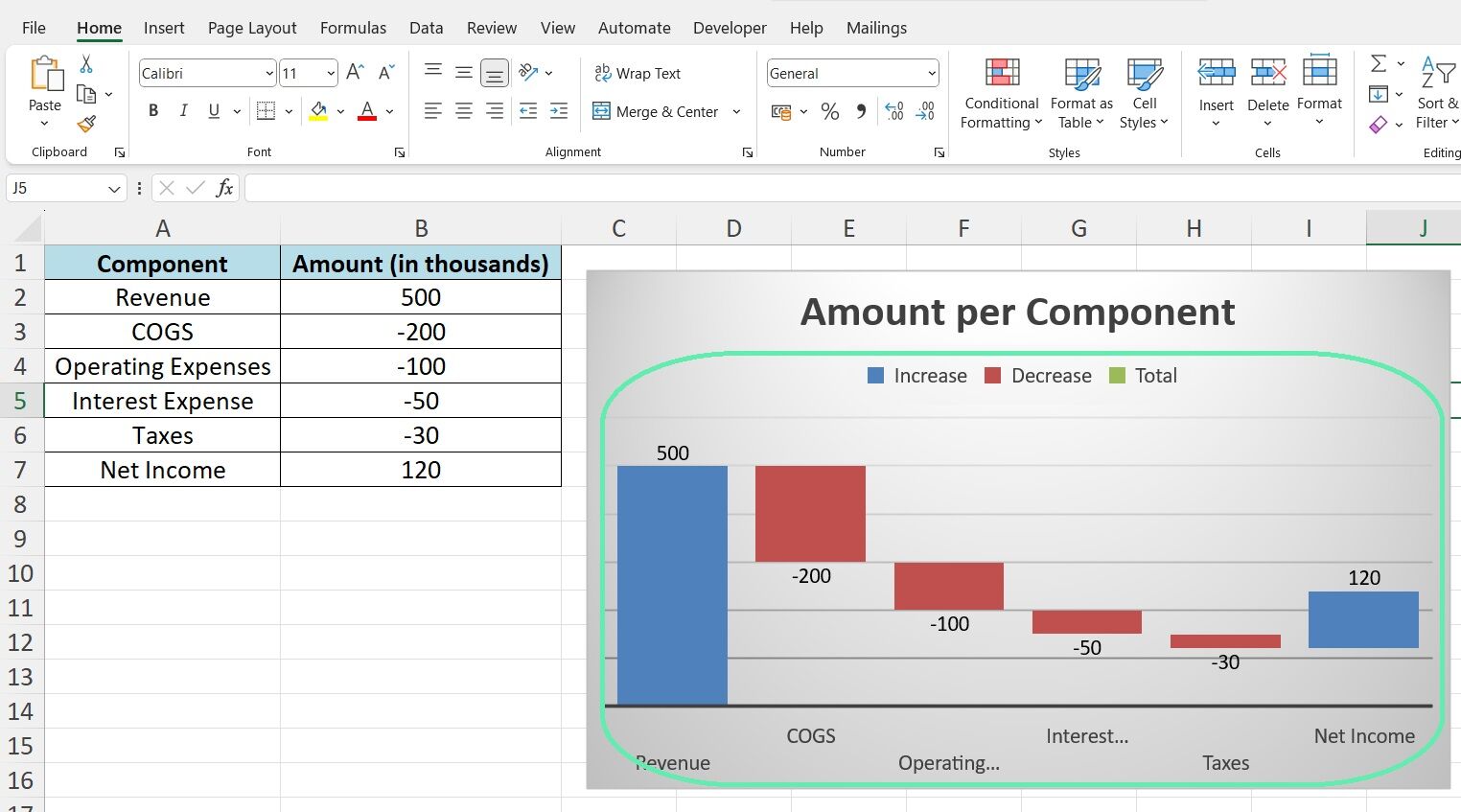The image size is (1461, 812).
Task: Open the font color dropdown arrow
Action: (x=389, y=112)
